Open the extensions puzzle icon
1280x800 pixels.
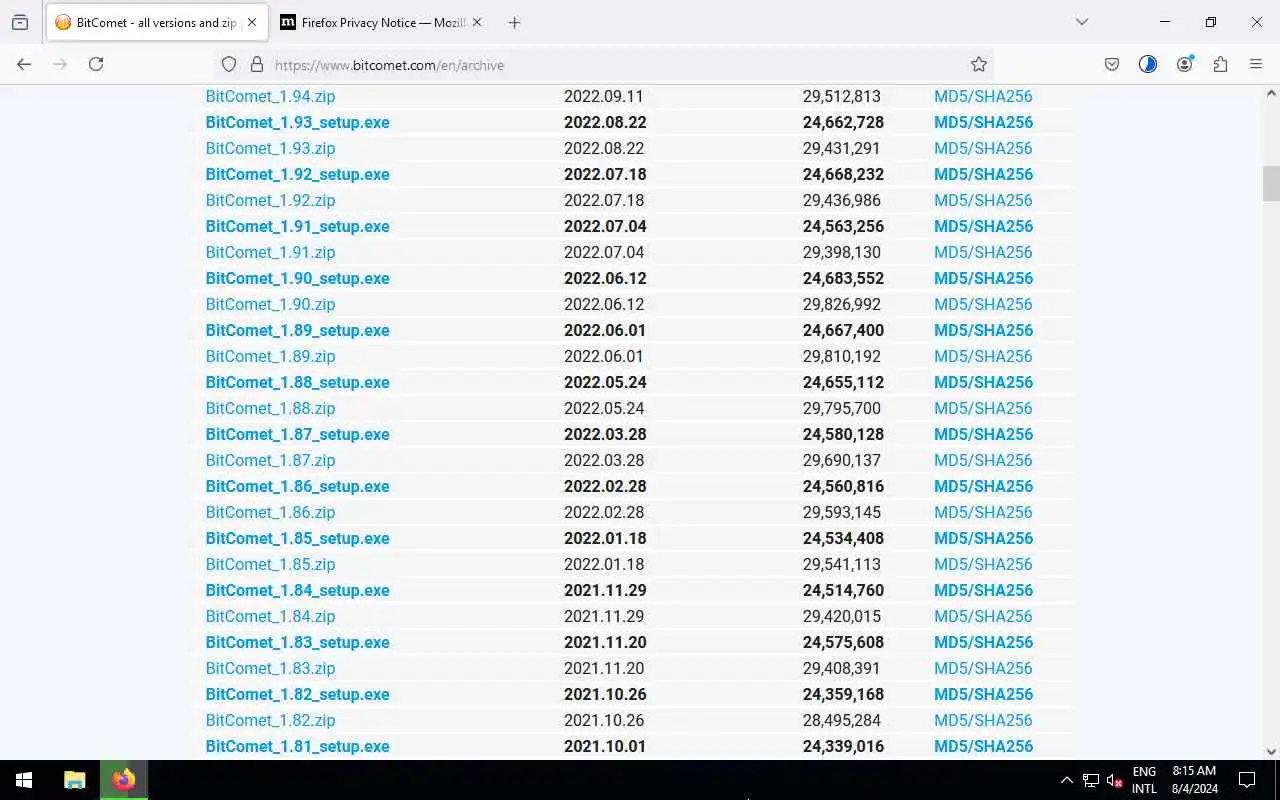[1220, 64]
